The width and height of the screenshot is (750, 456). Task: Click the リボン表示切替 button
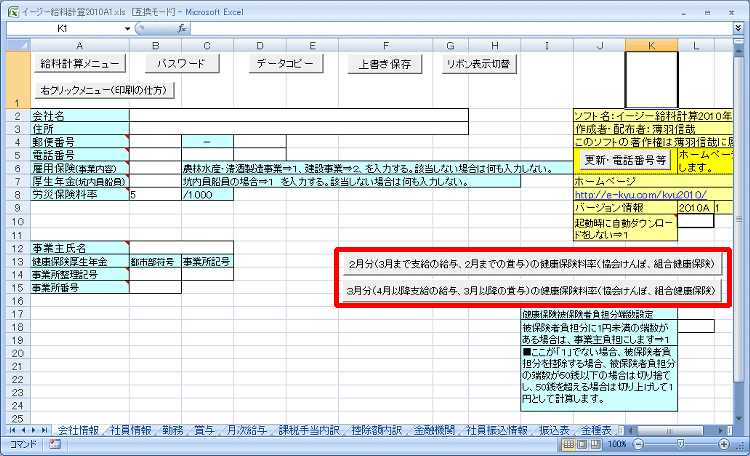click(478, 64)
